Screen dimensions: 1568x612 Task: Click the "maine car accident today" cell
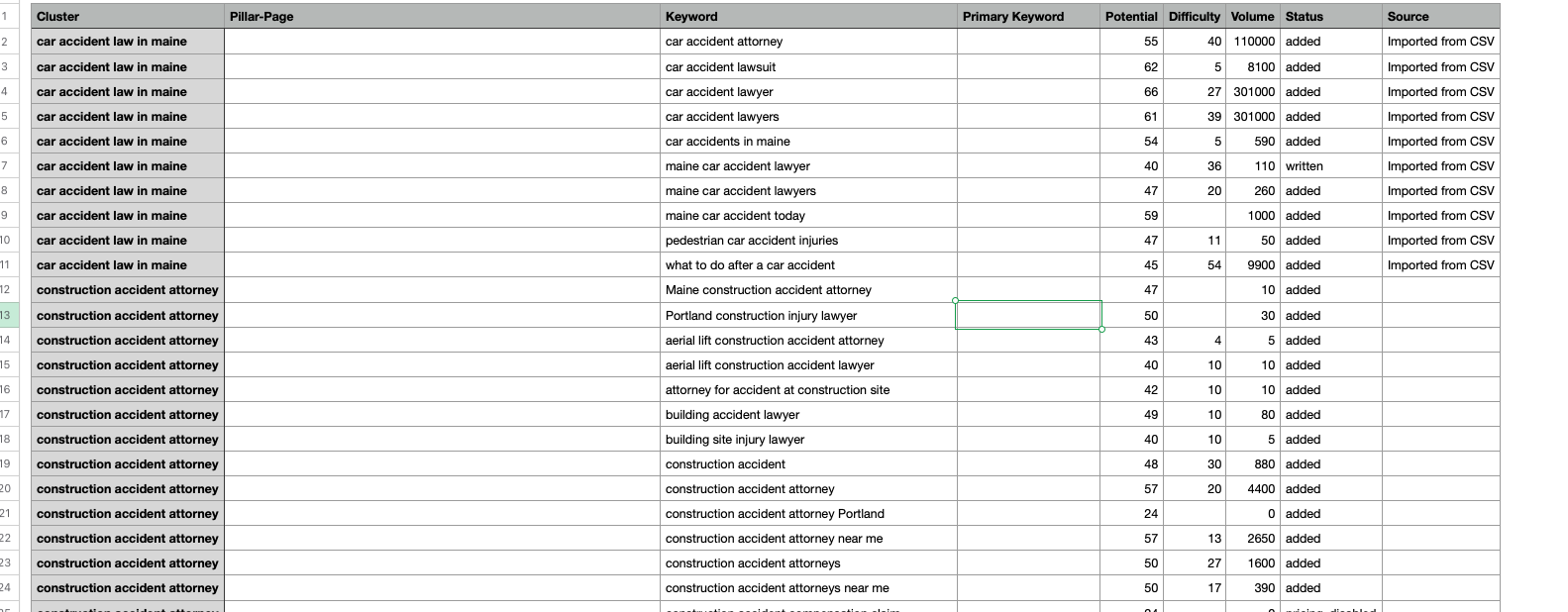[808, 216]
